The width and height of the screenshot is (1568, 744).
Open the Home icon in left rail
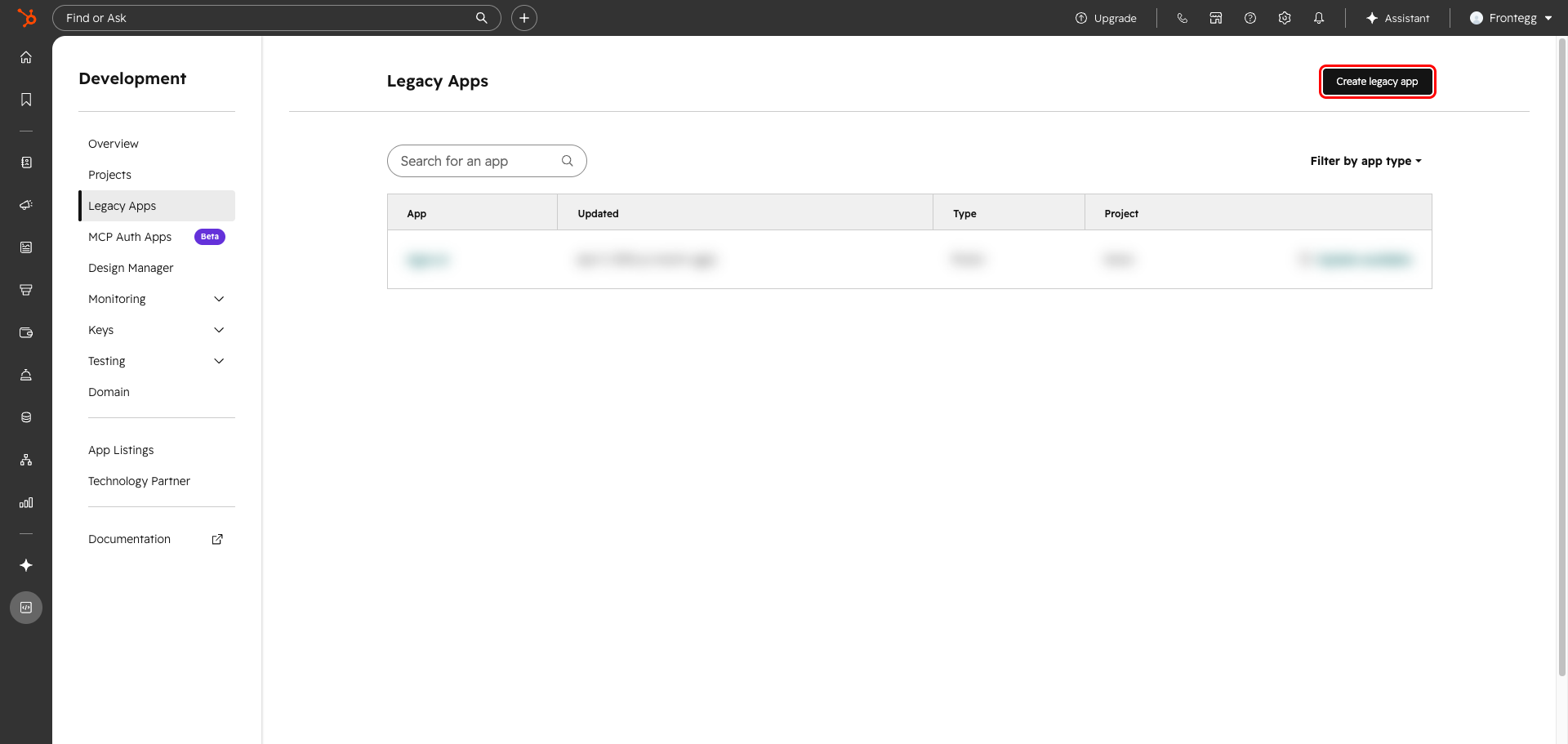[26, 57]
